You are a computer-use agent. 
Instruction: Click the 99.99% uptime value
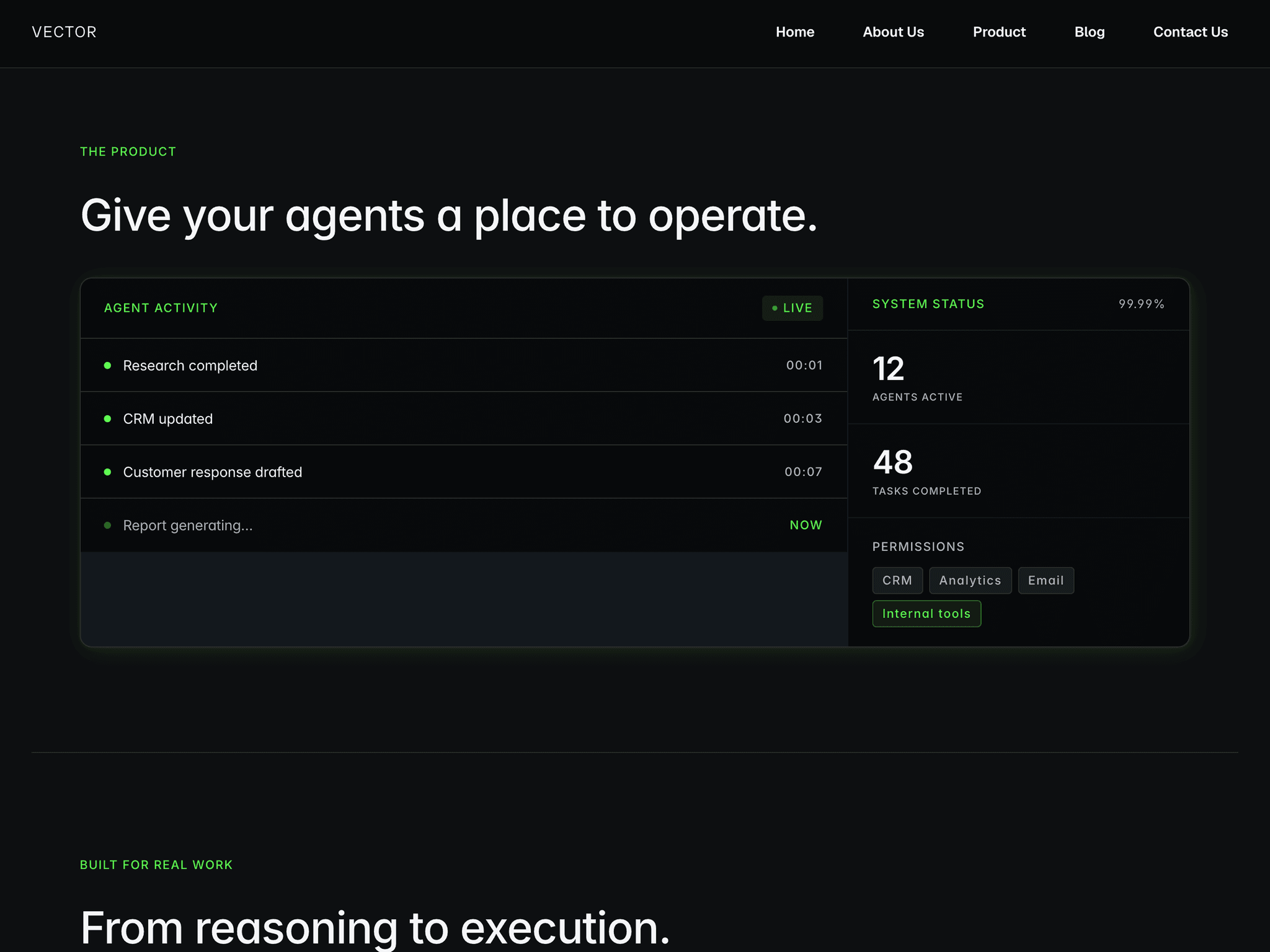(x=1141, y=304)
